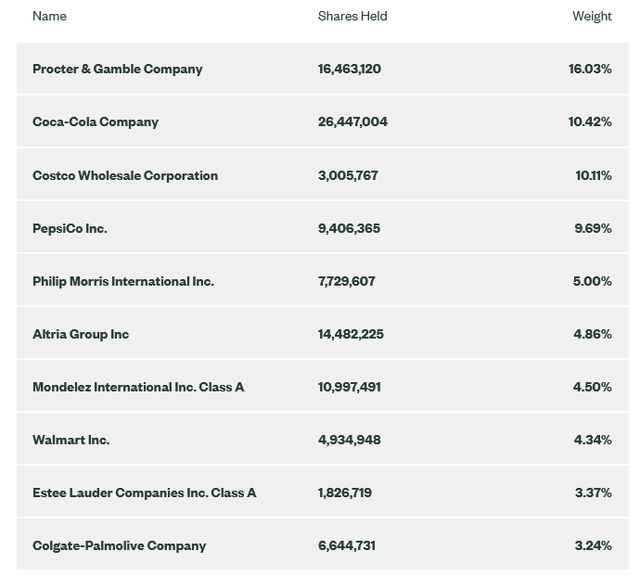Select Philip Morris International Inc. name
This screenshot has height=576, width=640.
click(123, 281)
